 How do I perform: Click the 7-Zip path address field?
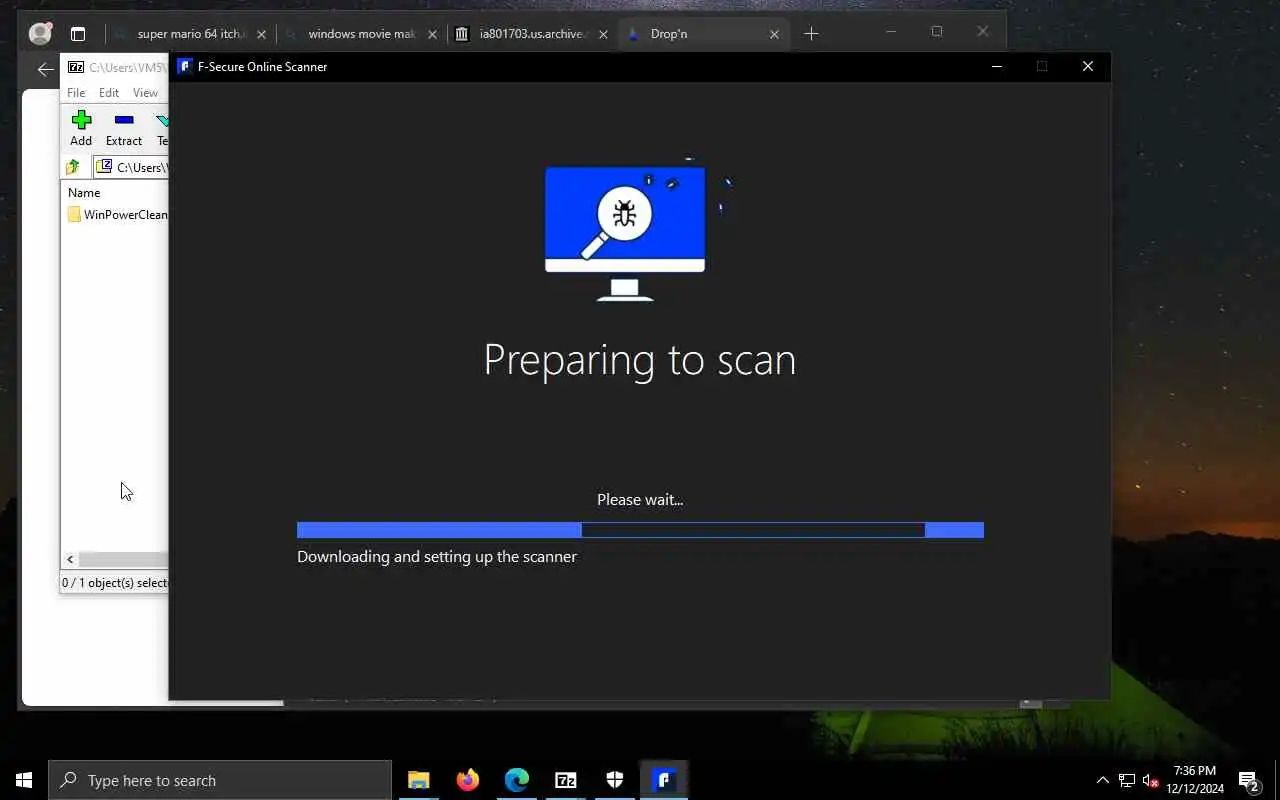click(x=131, y=167)
